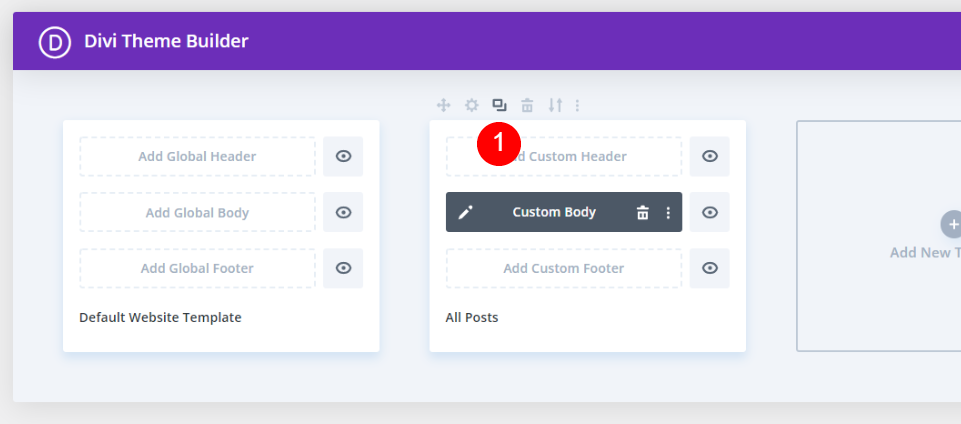961x424 pixels.
Task: Click the export/import arrows icon for template
Action: [555, 105]
